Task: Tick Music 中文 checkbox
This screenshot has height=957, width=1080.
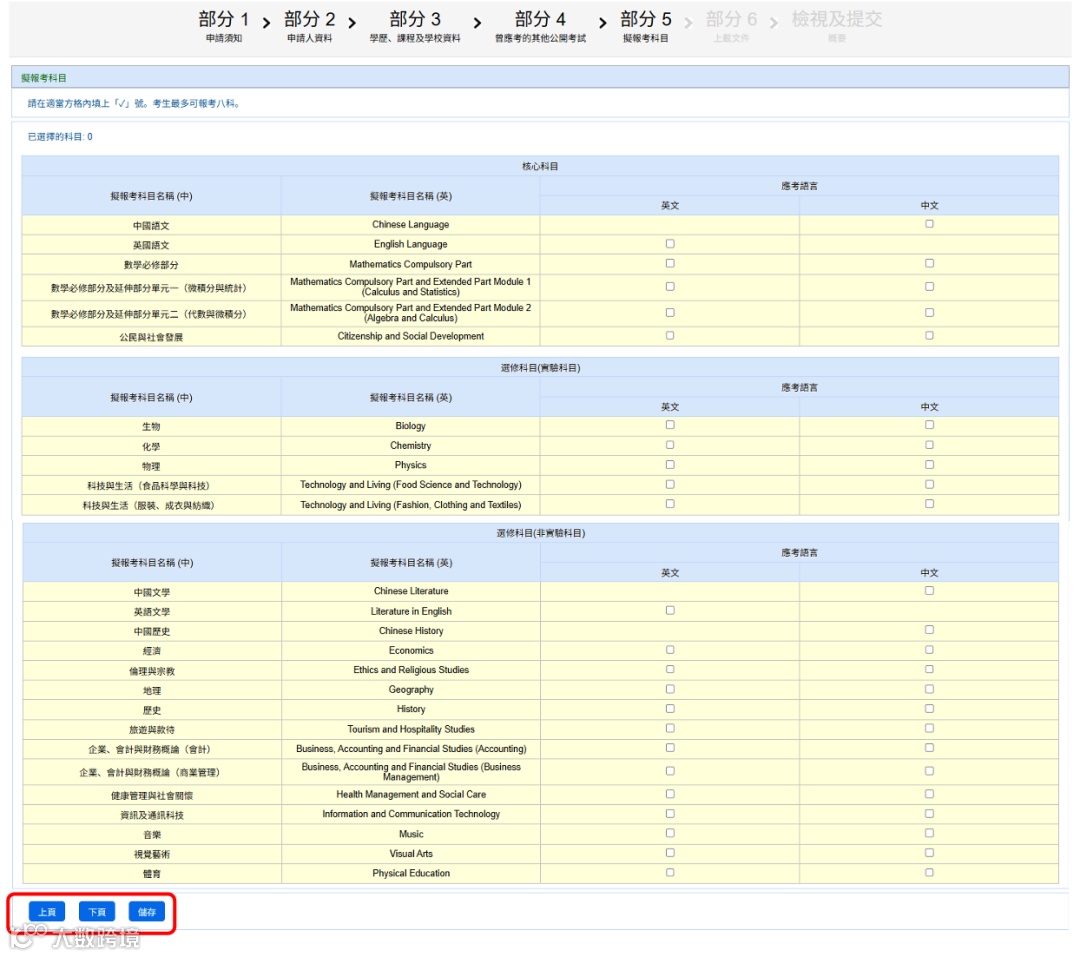Action: pos(929,833)
